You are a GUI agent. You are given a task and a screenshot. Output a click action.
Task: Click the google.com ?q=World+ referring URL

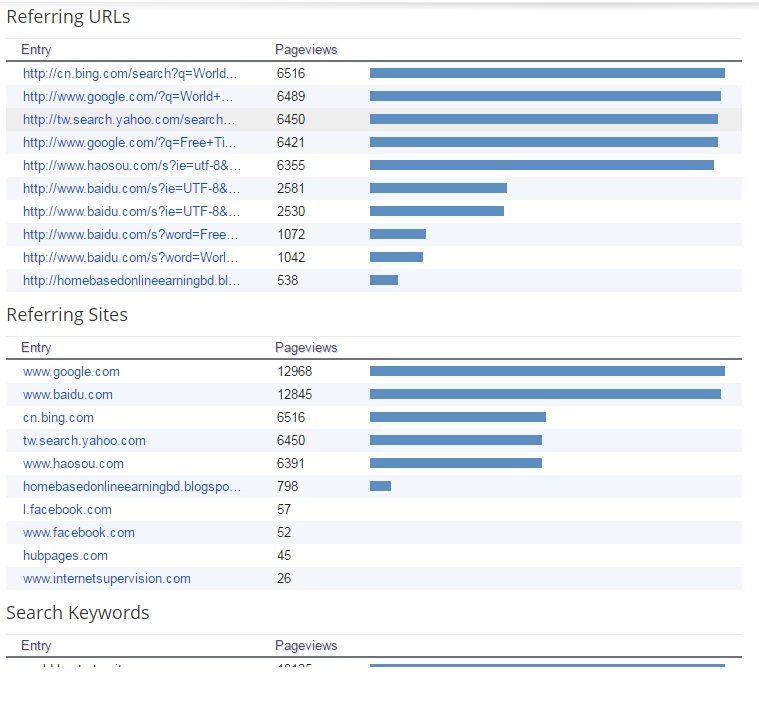click(128, 96)
